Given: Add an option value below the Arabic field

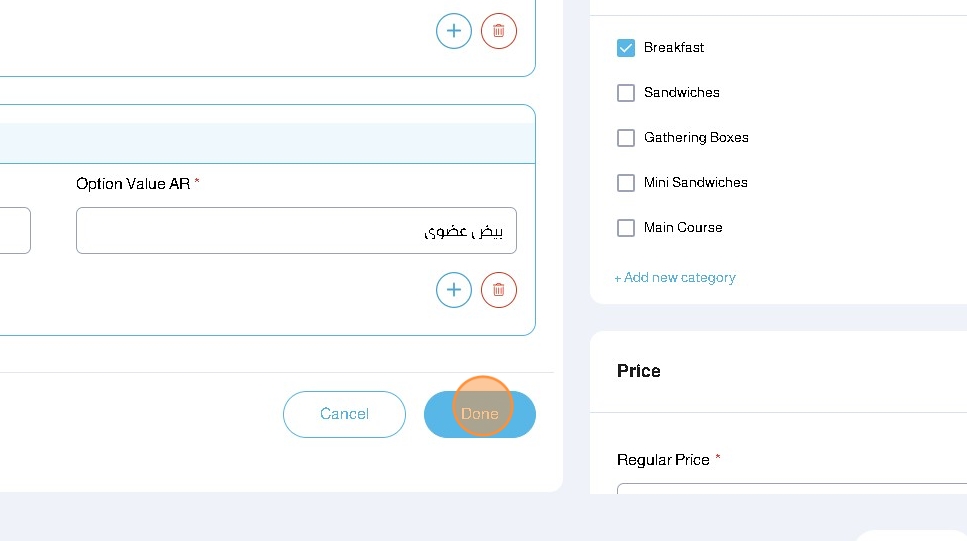Looking at the screenshot, I should click(454, 290).
